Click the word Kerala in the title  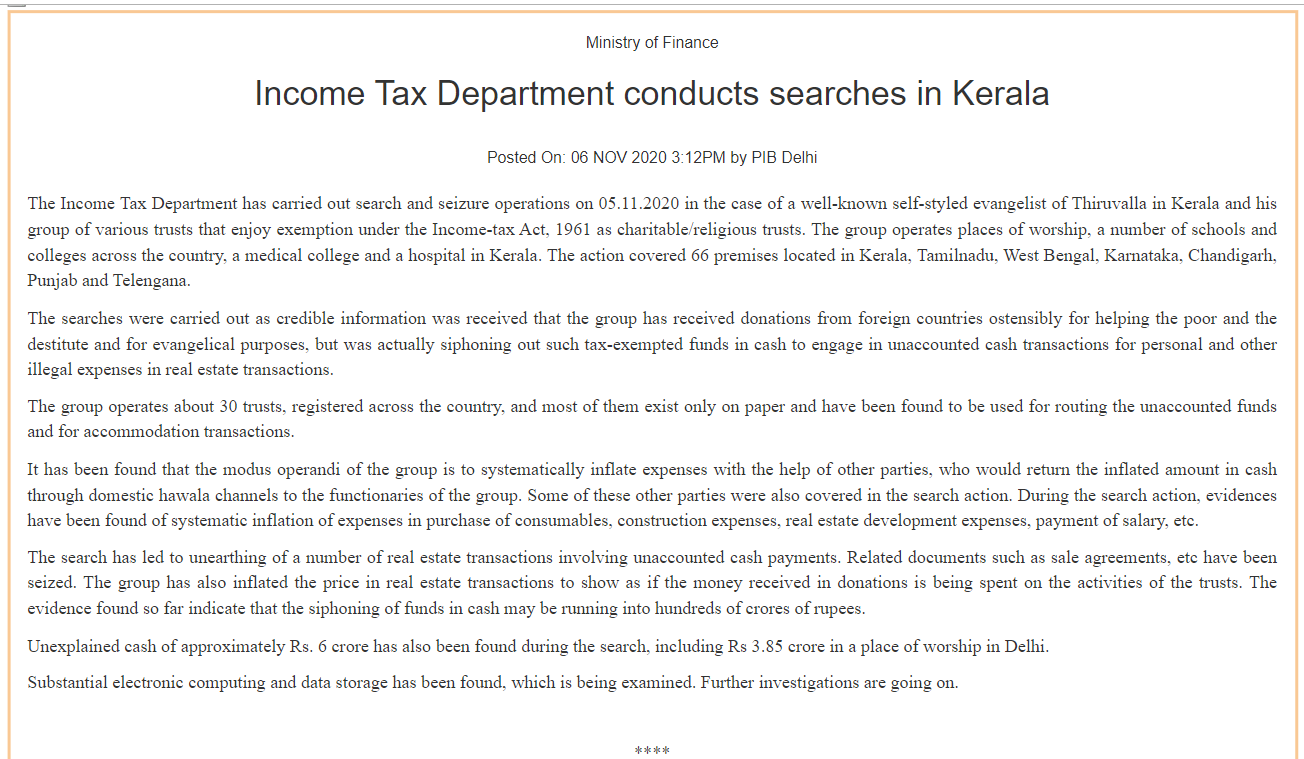pyautogui.click(x=1000, y=93)
